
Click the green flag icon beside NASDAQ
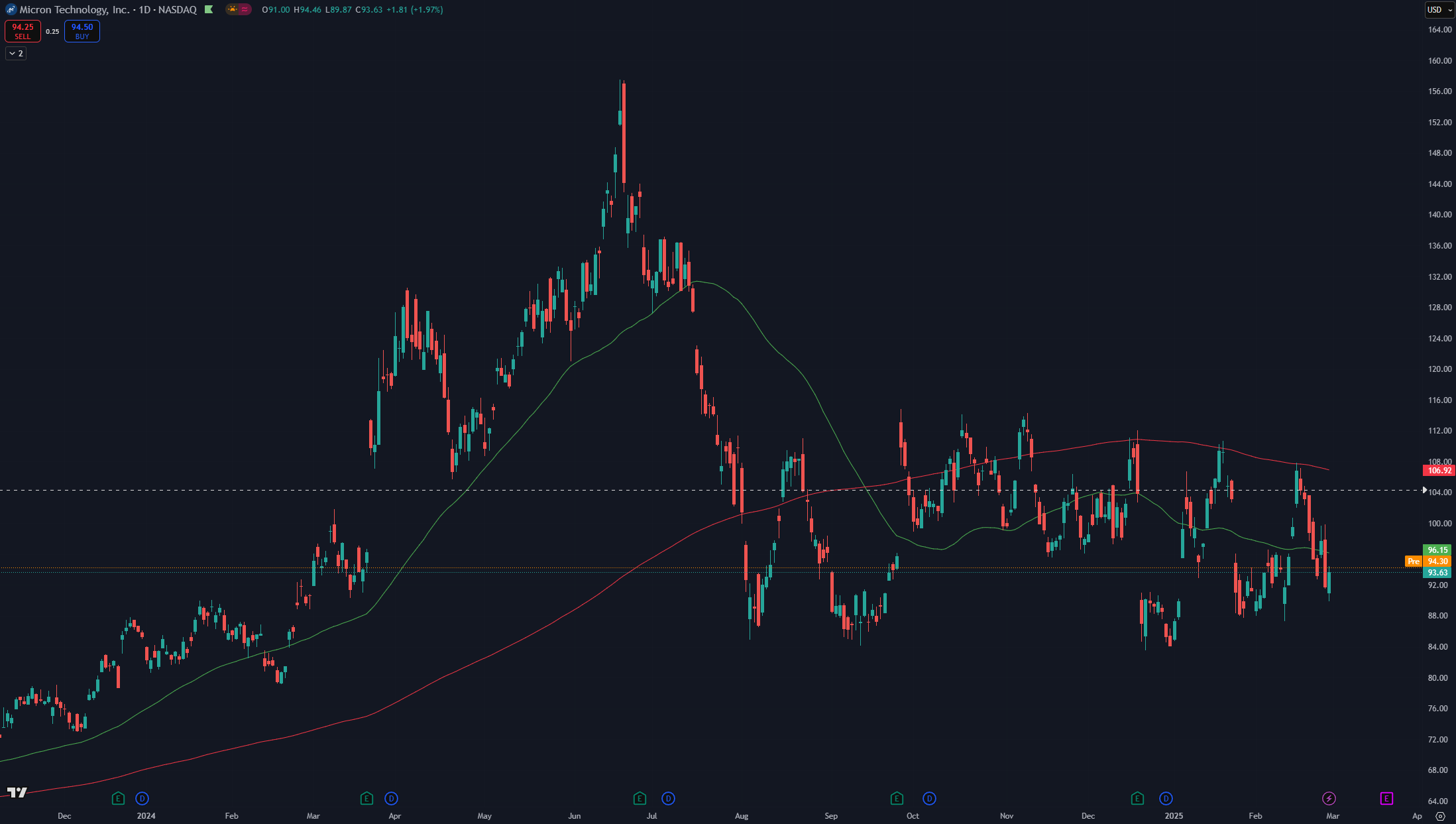click(x=209, y=9)
